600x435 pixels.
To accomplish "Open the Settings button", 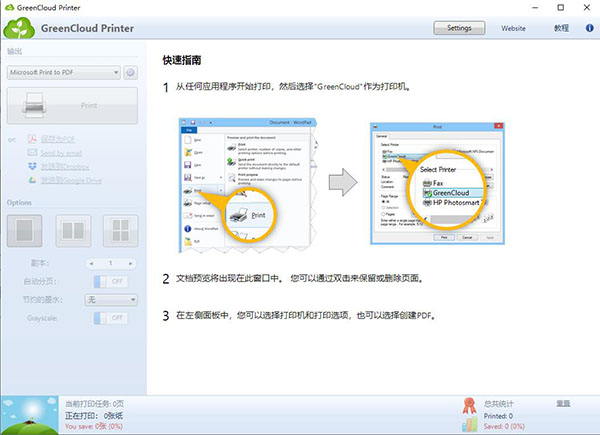I will tap(459, 28).
